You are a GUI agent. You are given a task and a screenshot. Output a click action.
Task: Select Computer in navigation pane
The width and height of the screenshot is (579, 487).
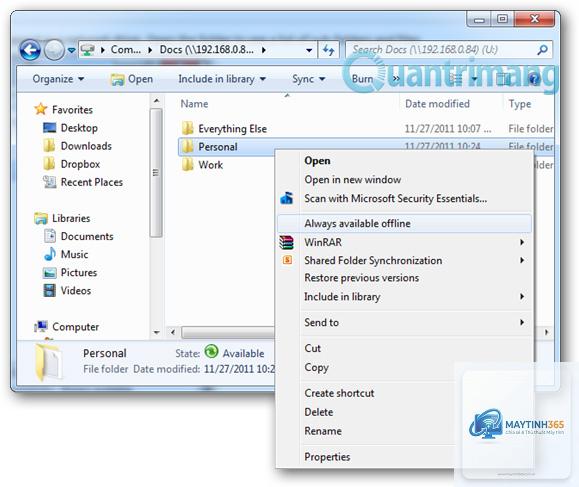pos(75,327)
